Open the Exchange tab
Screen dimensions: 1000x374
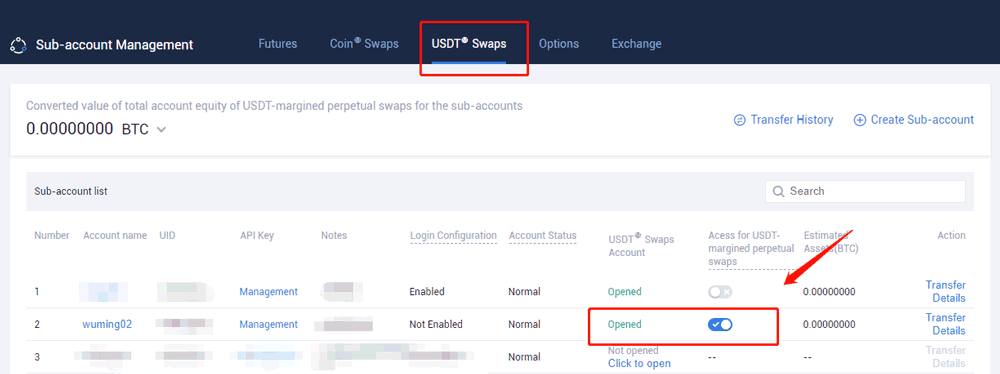coord(636,44)
